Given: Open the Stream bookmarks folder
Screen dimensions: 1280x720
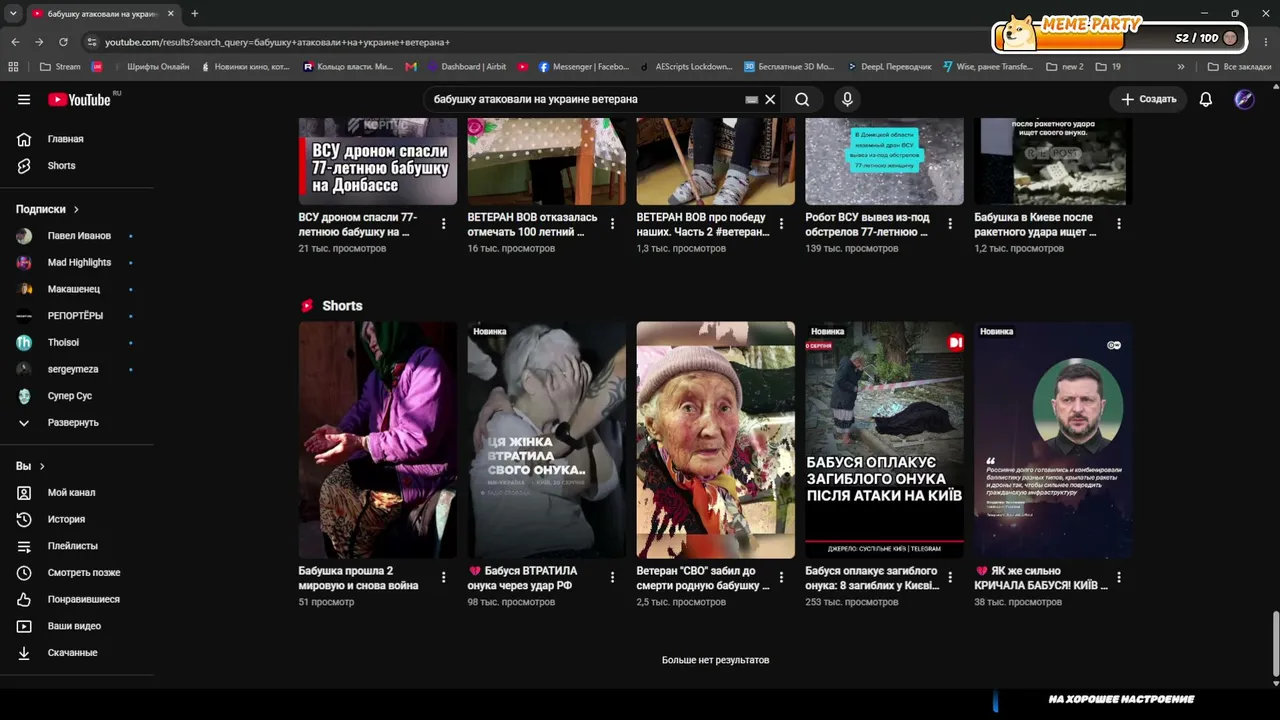Looking at the screenshot, I should click(60, 67).
